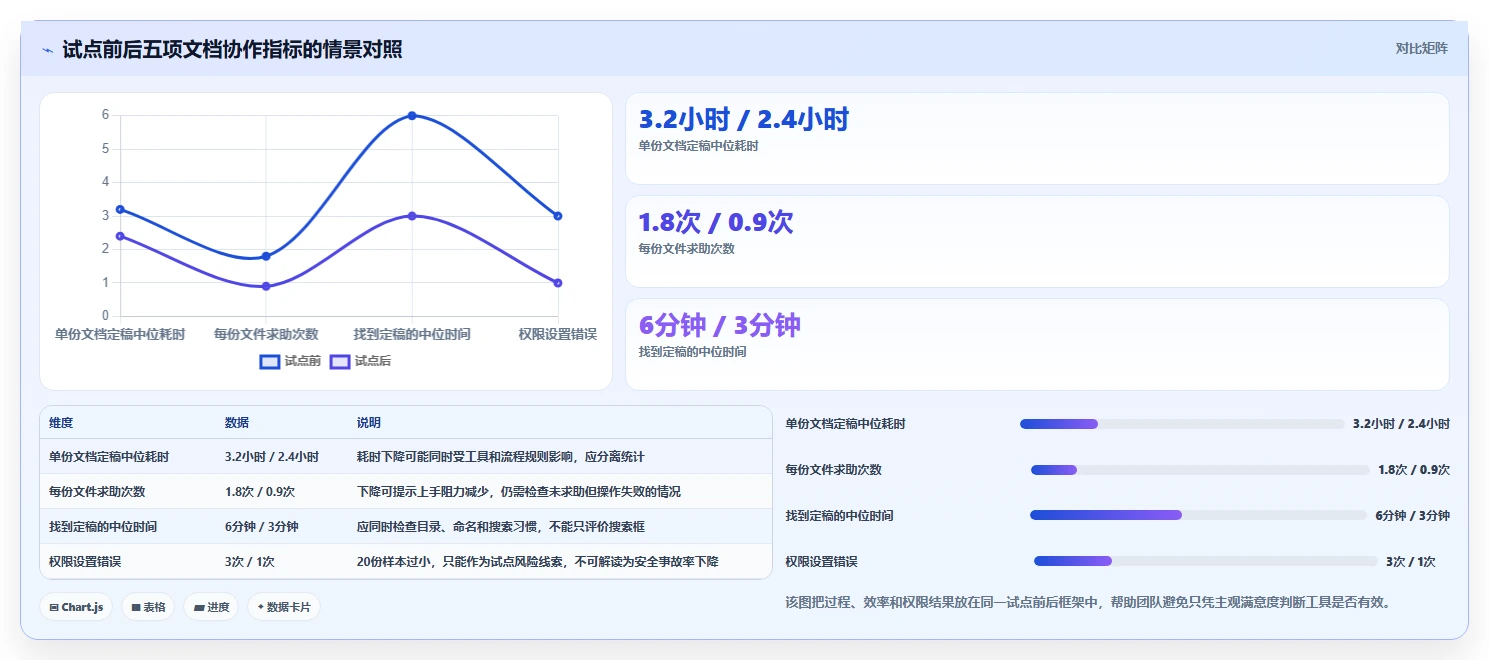Click the icon in the 进度 chip
The height and width of the screenshot is (660, 1489).
point(198,607)
